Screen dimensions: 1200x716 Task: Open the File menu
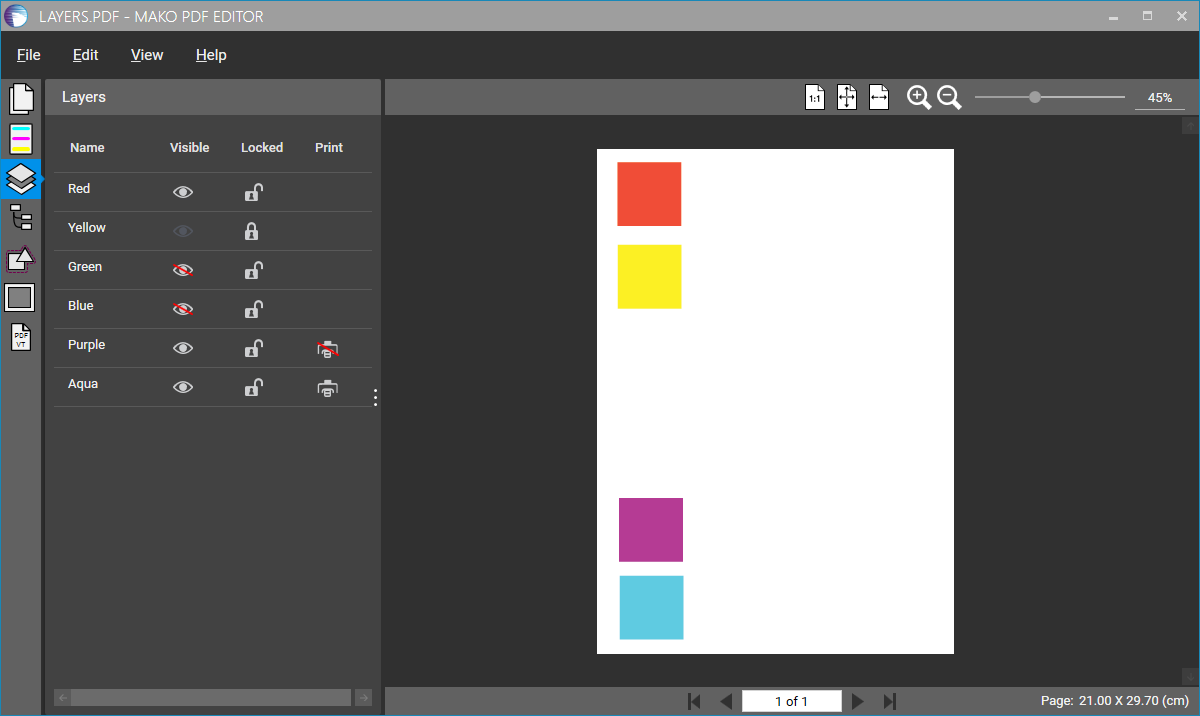coord(29,55)
